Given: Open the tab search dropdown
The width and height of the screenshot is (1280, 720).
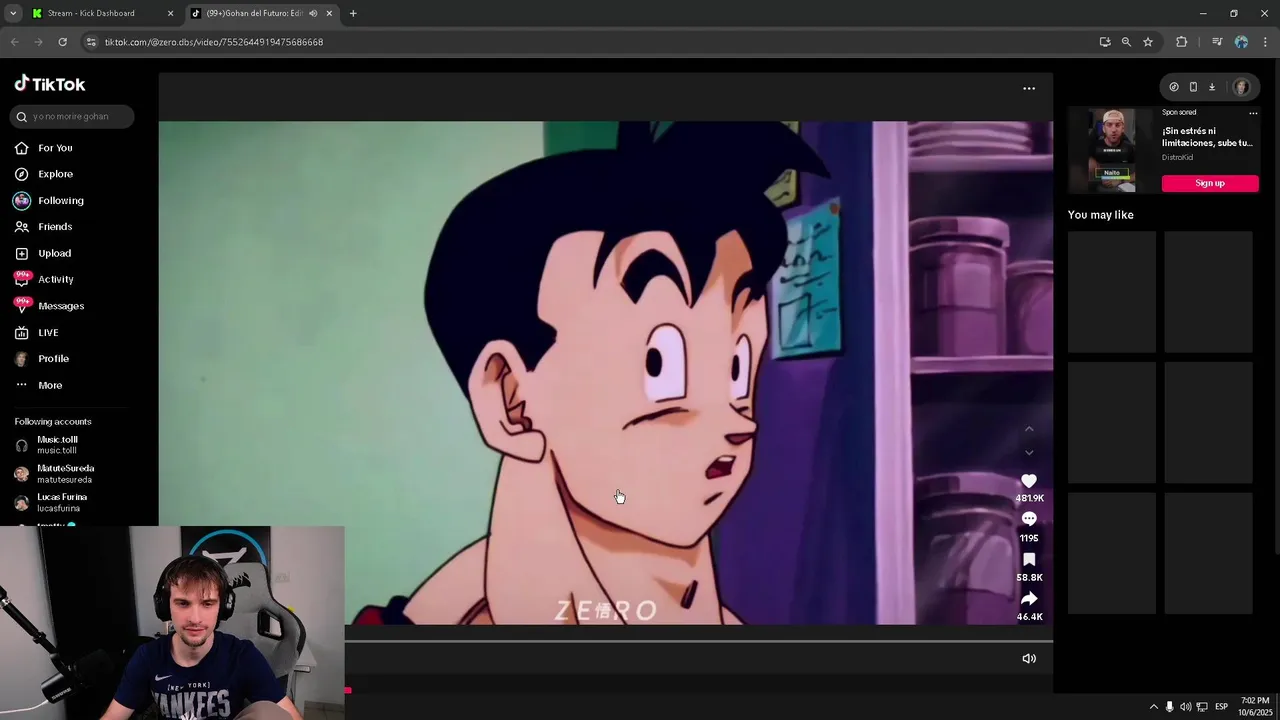Looking at the screenshot, I should (13, 13).
